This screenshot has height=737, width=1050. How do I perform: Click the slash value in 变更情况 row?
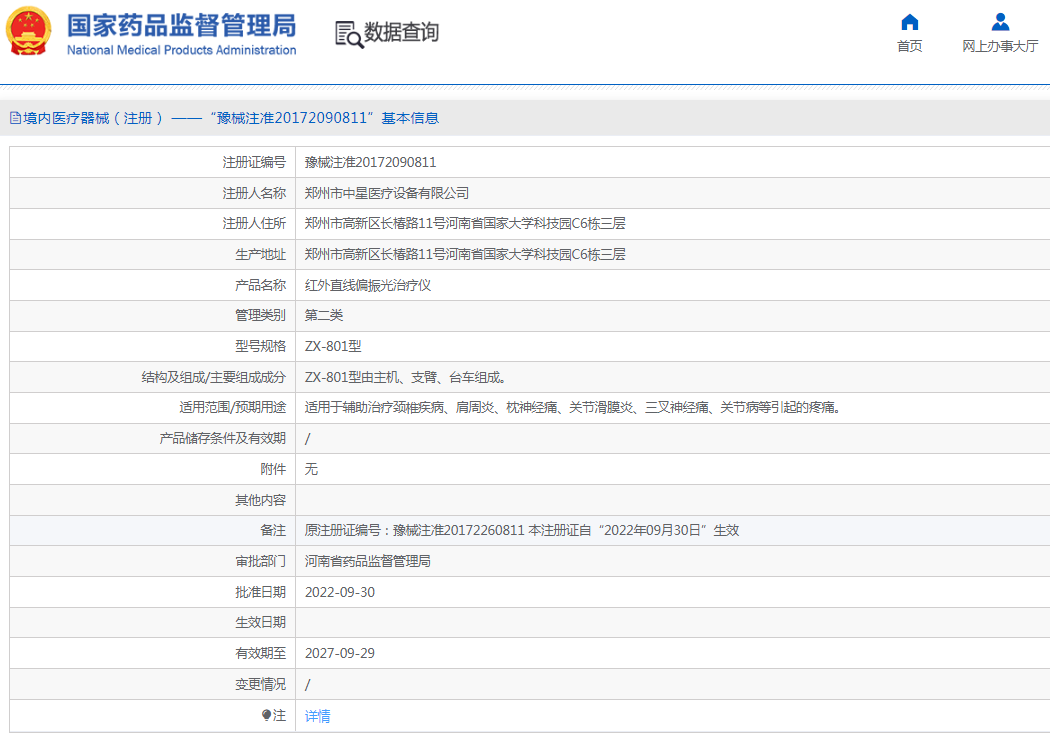(x=308, y=685)
